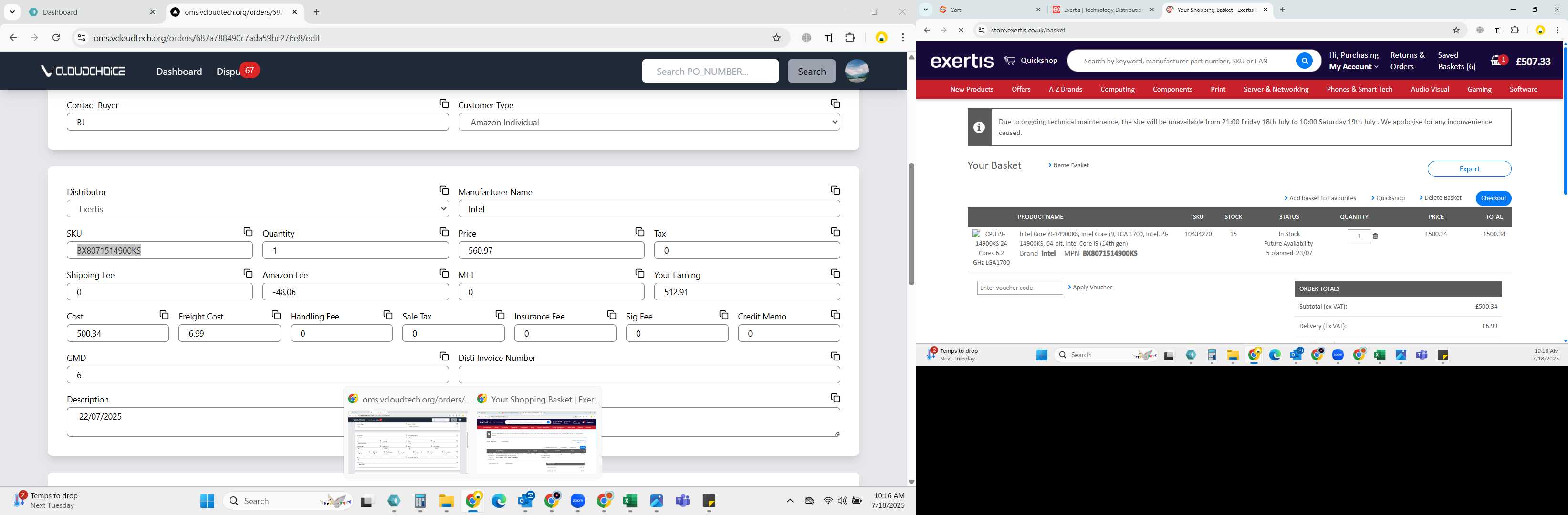
Task: Click Name Basket link
Action: (x=1068, y=165)
